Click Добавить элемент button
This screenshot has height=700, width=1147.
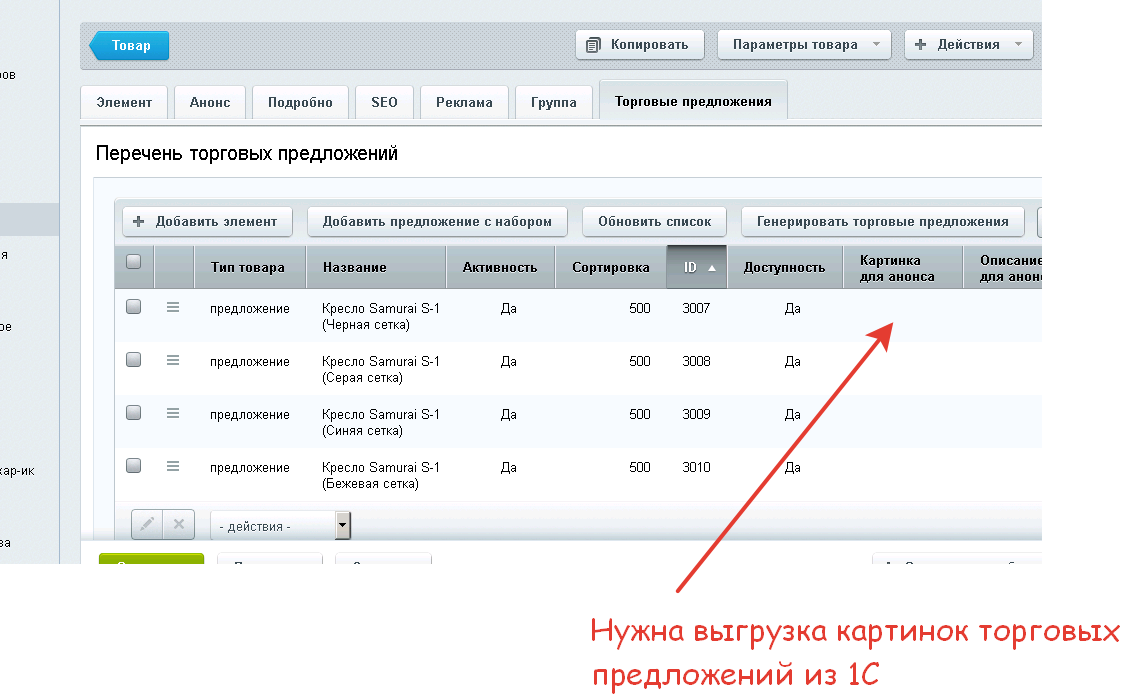206,222
